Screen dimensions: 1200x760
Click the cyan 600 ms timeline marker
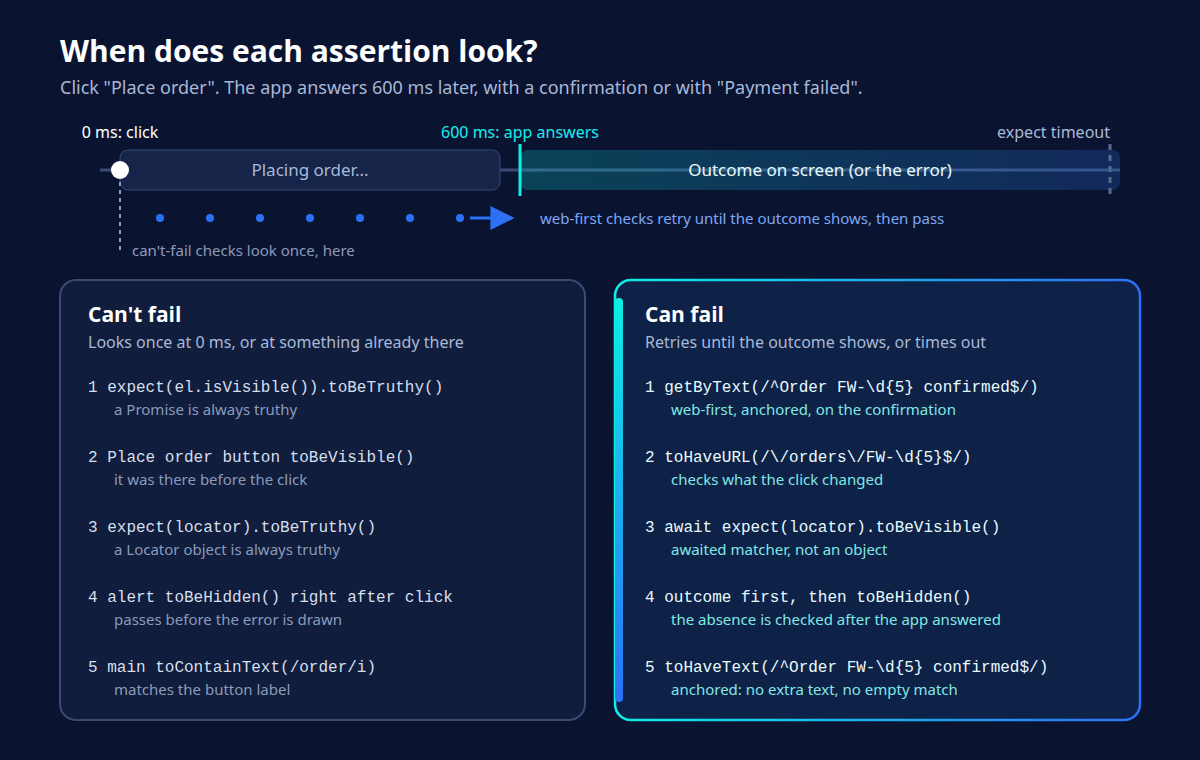(520, 170)
